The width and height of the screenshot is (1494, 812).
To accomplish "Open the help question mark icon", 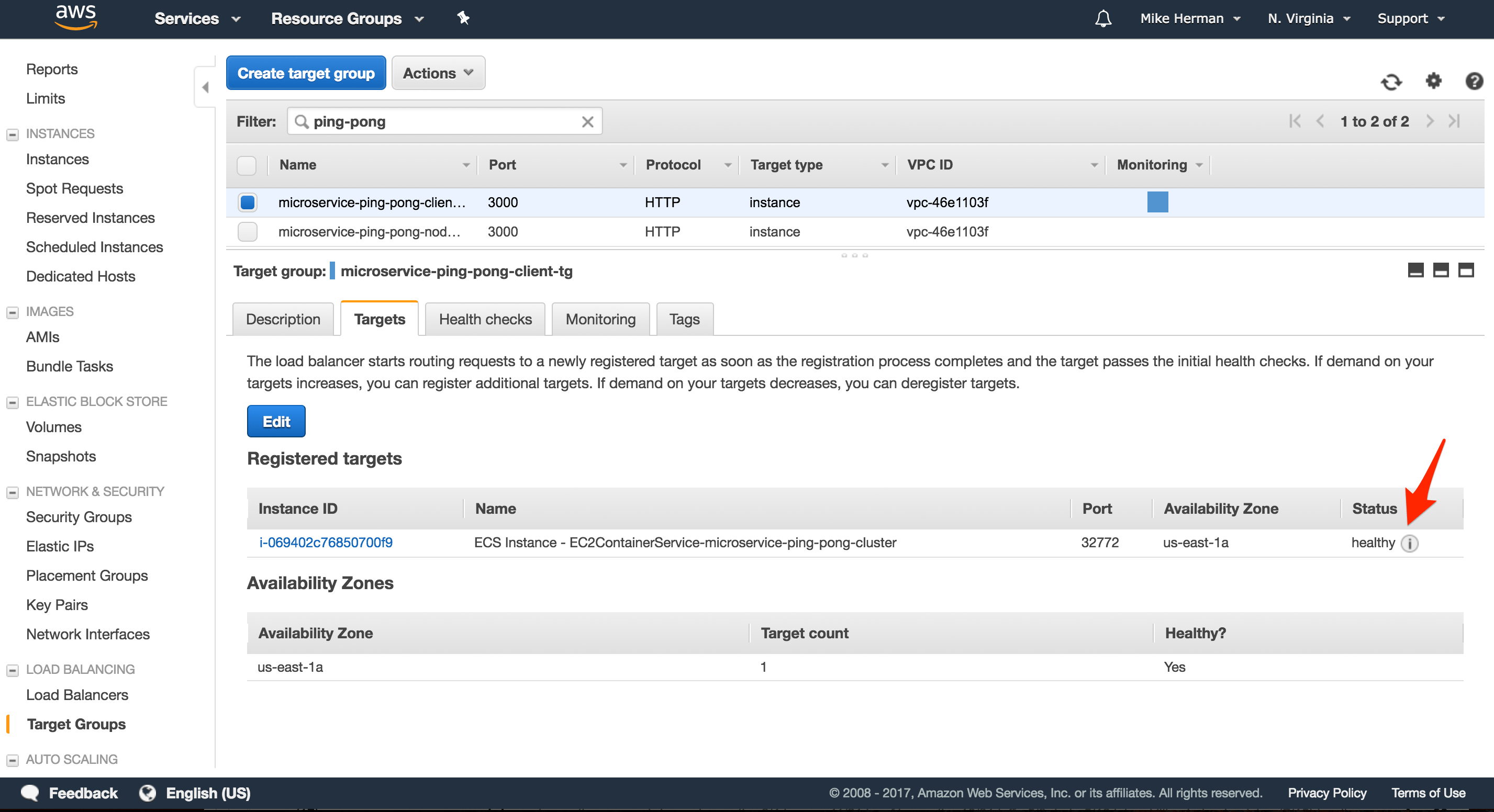I will click(1474, 82).
